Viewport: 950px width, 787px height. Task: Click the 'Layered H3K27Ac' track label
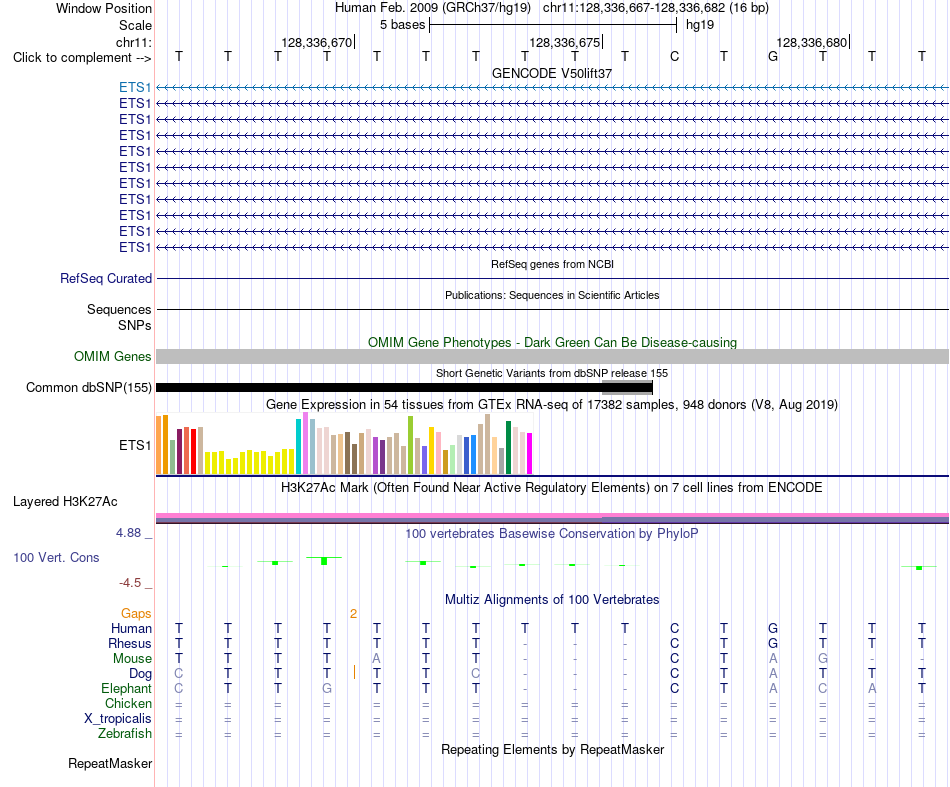tap(65, 502)
